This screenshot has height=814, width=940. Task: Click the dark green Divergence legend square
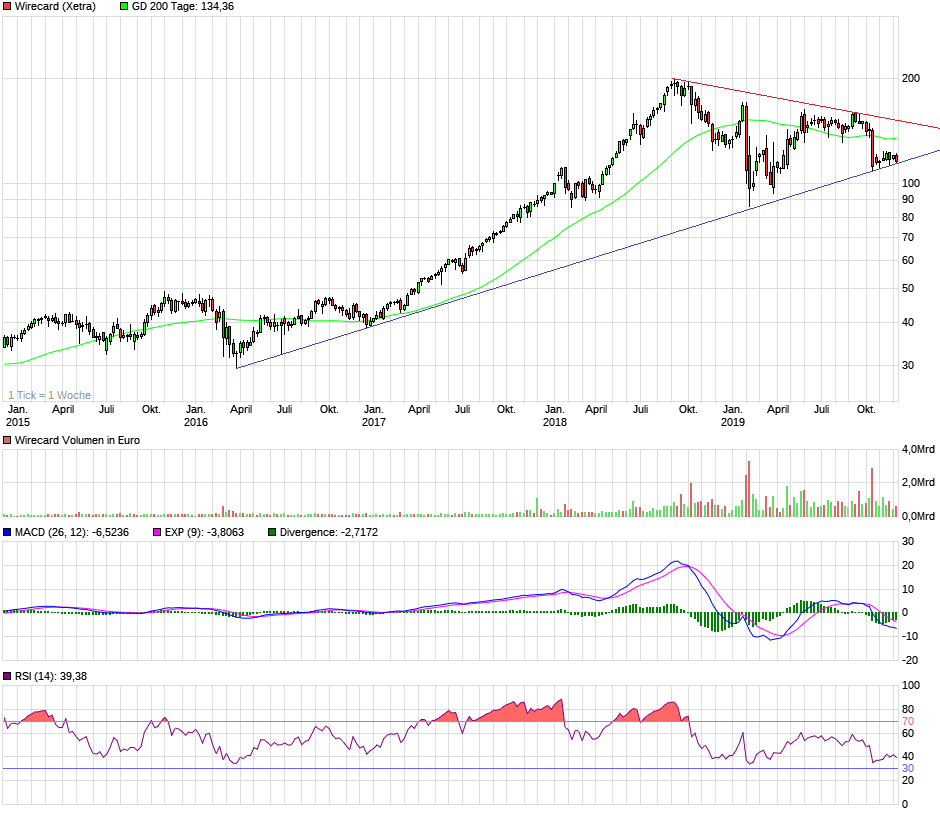point(271,532)
